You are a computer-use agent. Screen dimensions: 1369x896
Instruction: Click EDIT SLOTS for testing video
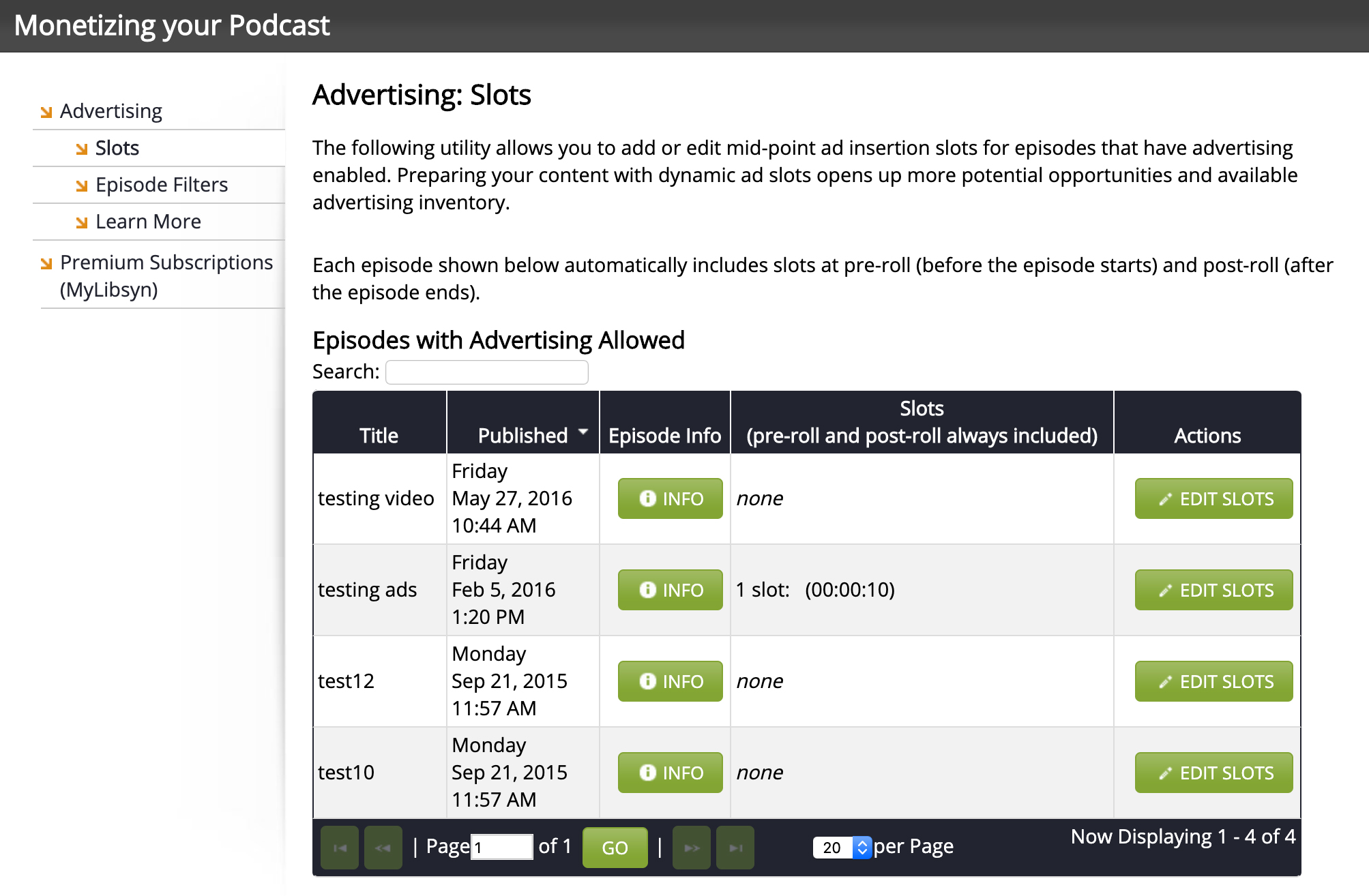pos(1214,498)
